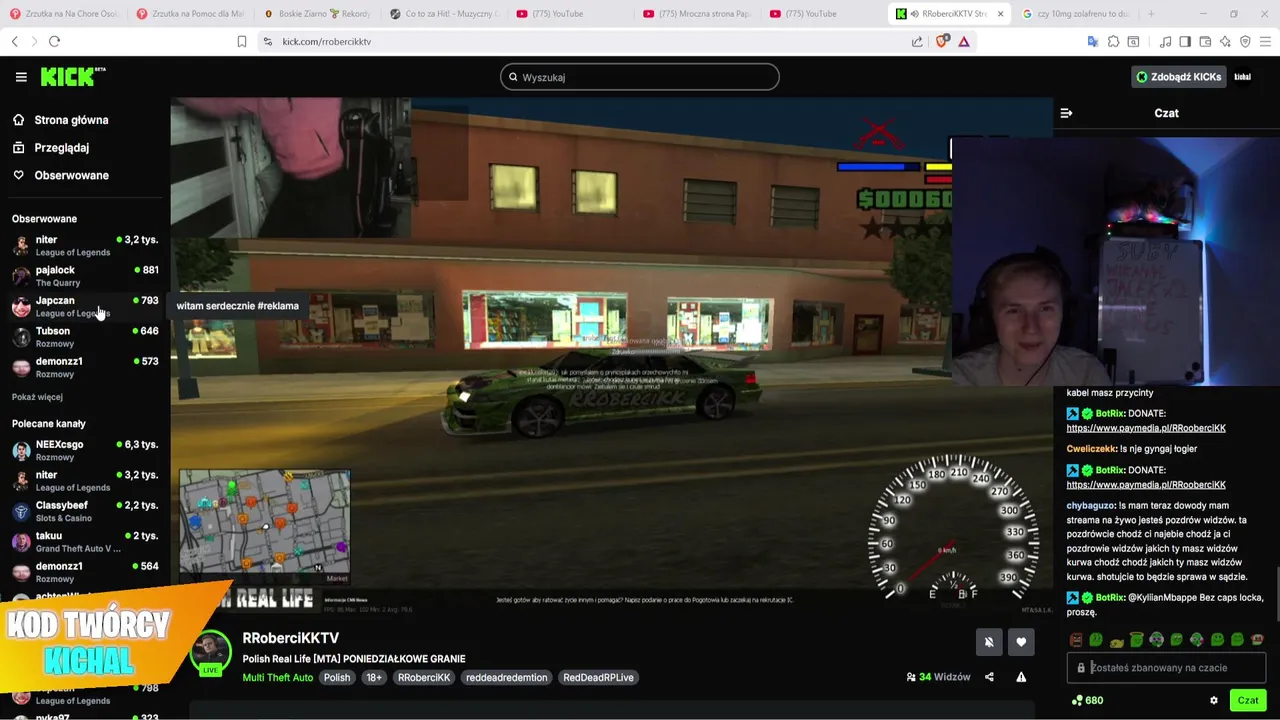Close the RRoberciKKTV browser tab
The width and height of the screenshot is (1280, 720).
[1000, 14]
